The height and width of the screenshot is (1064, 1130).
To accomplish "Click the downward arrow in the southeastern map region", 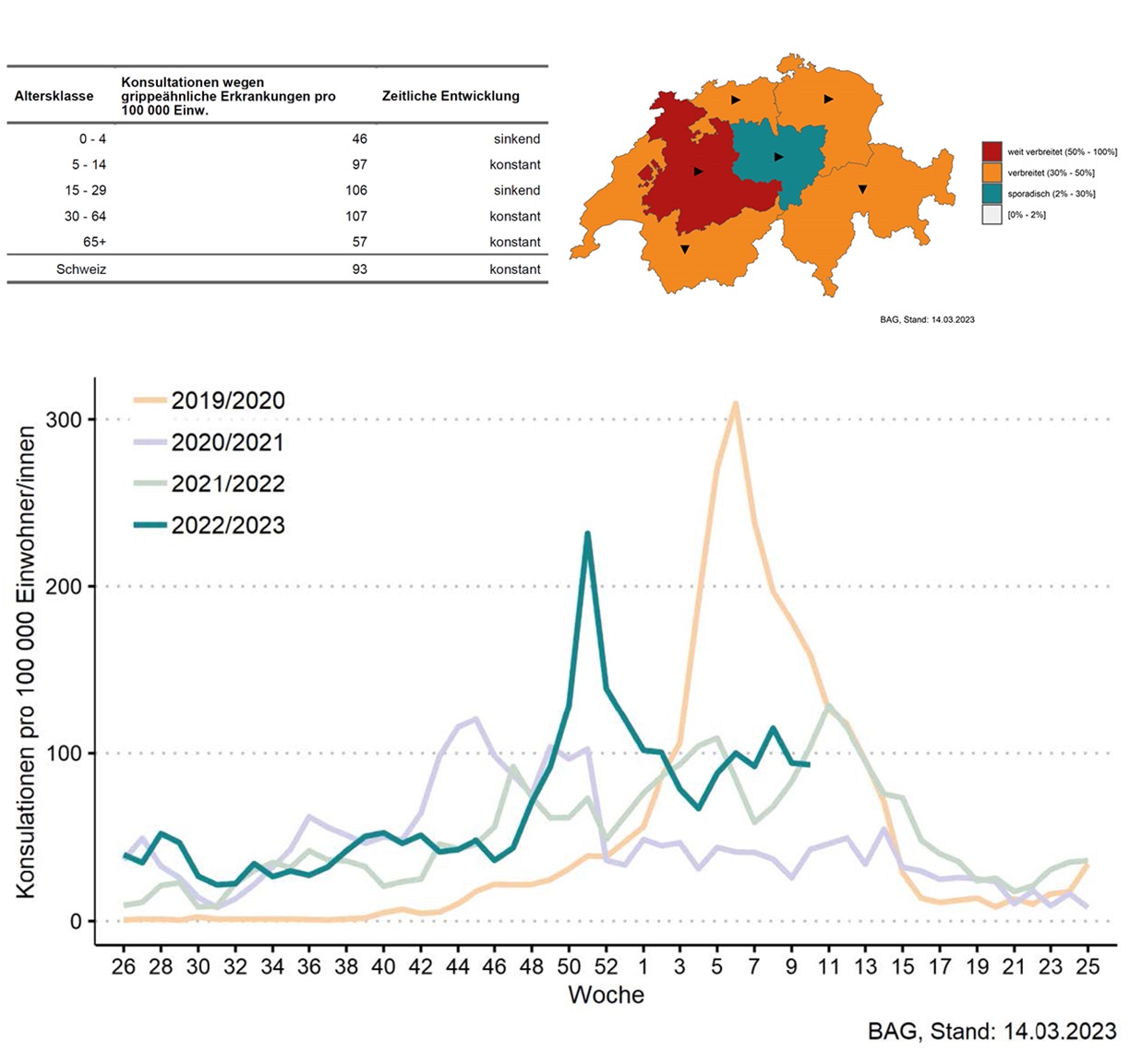I will tap(861, 189).
